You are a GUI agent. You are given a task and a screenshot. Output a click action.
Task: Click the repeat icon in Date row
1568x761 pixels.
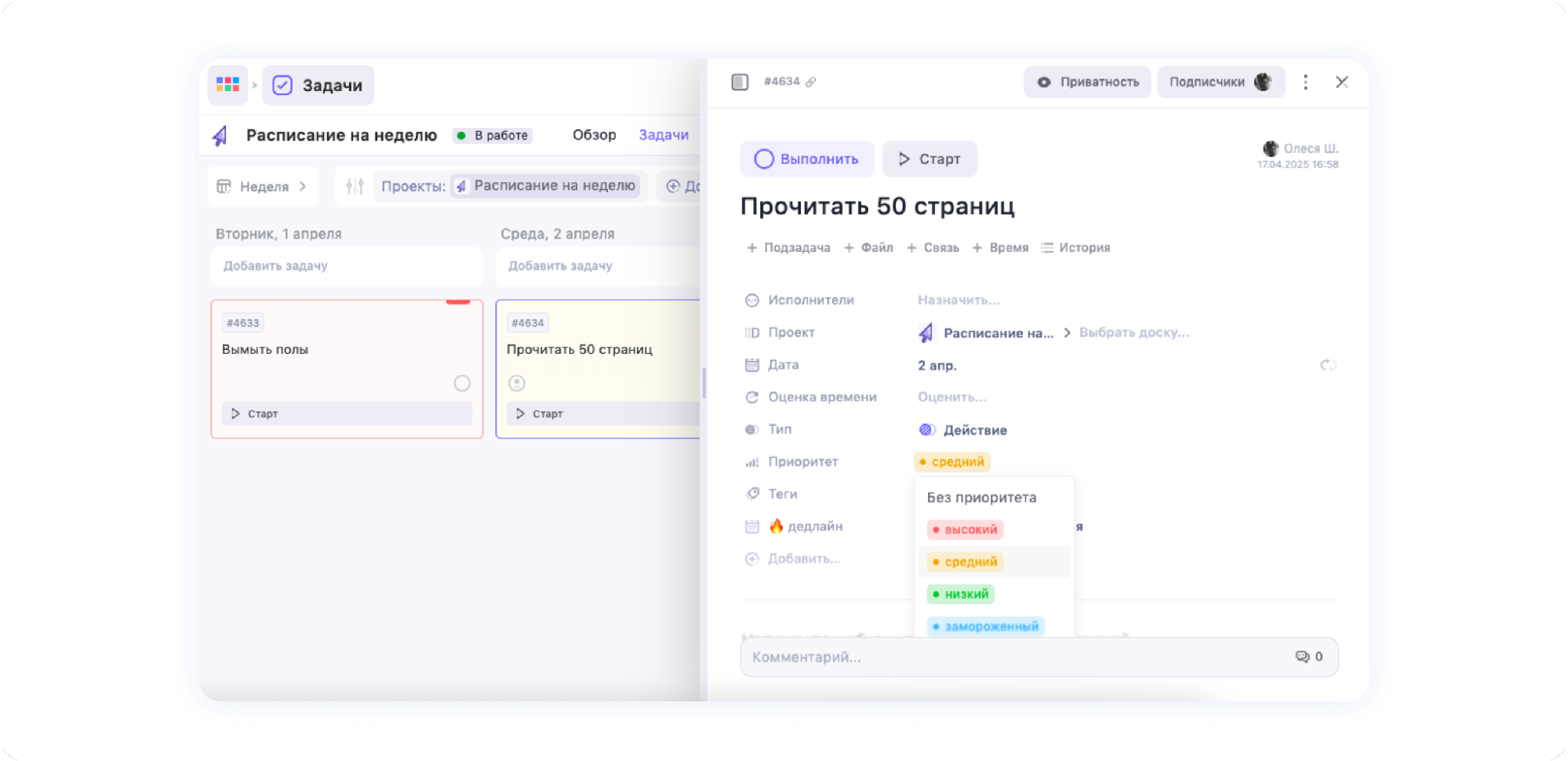[x=1327, y=365]
